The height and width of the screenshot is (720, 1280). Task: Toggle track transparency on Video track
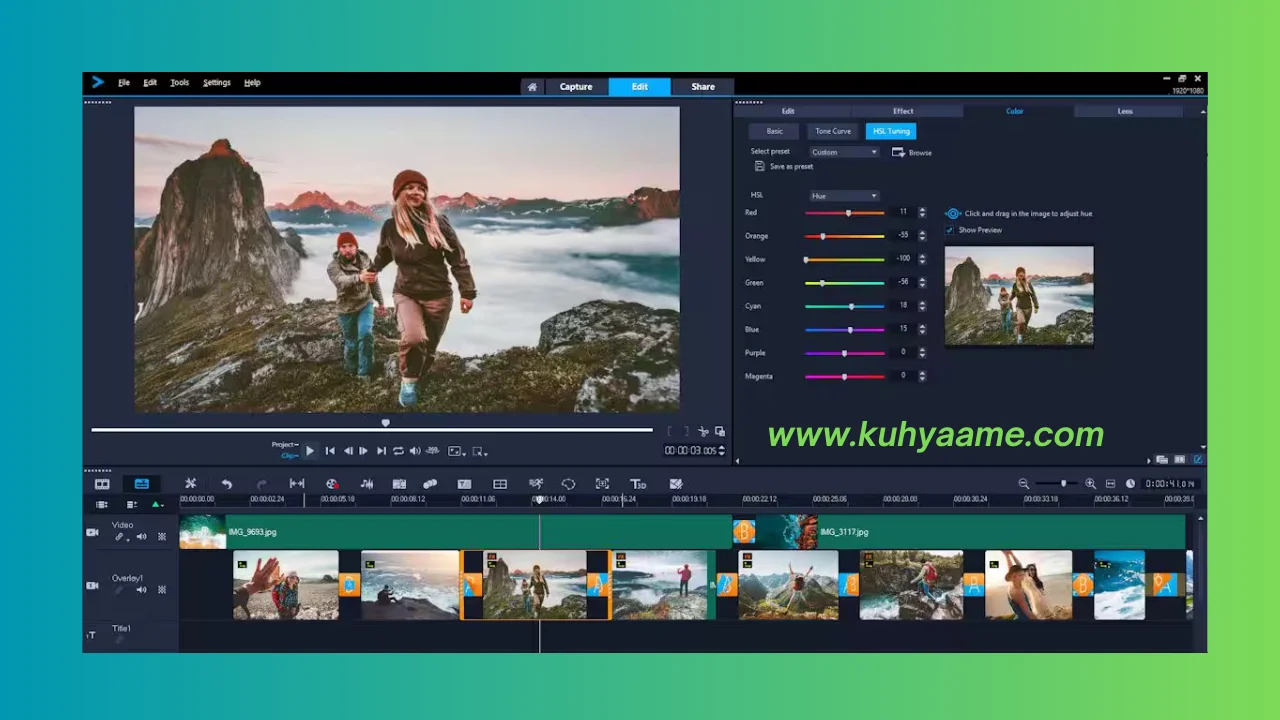coord(162,537)
